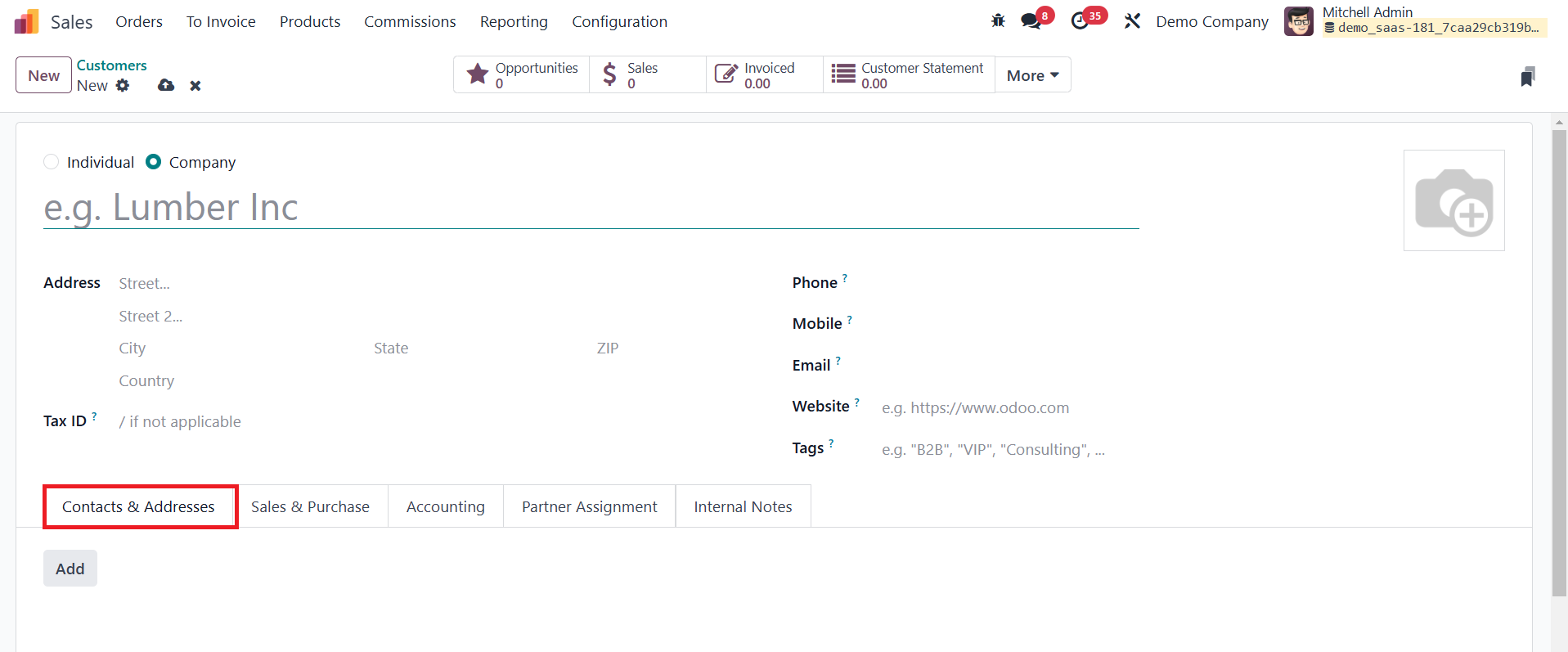Click the Sales dollar sign icon
This screenshot has height=652, width=1568.
[x=609, y=74]
